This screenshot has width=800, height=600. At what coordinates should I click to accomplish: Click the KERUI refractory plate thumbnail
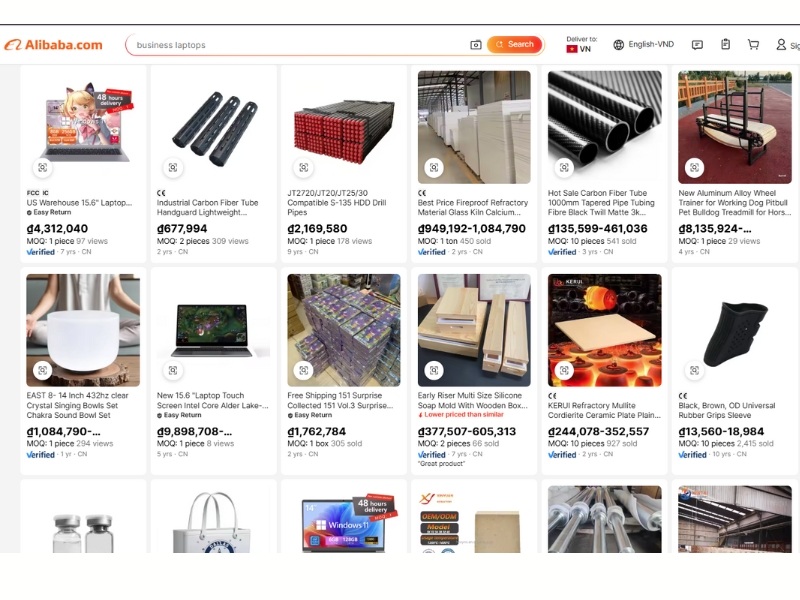click(605, 330)
